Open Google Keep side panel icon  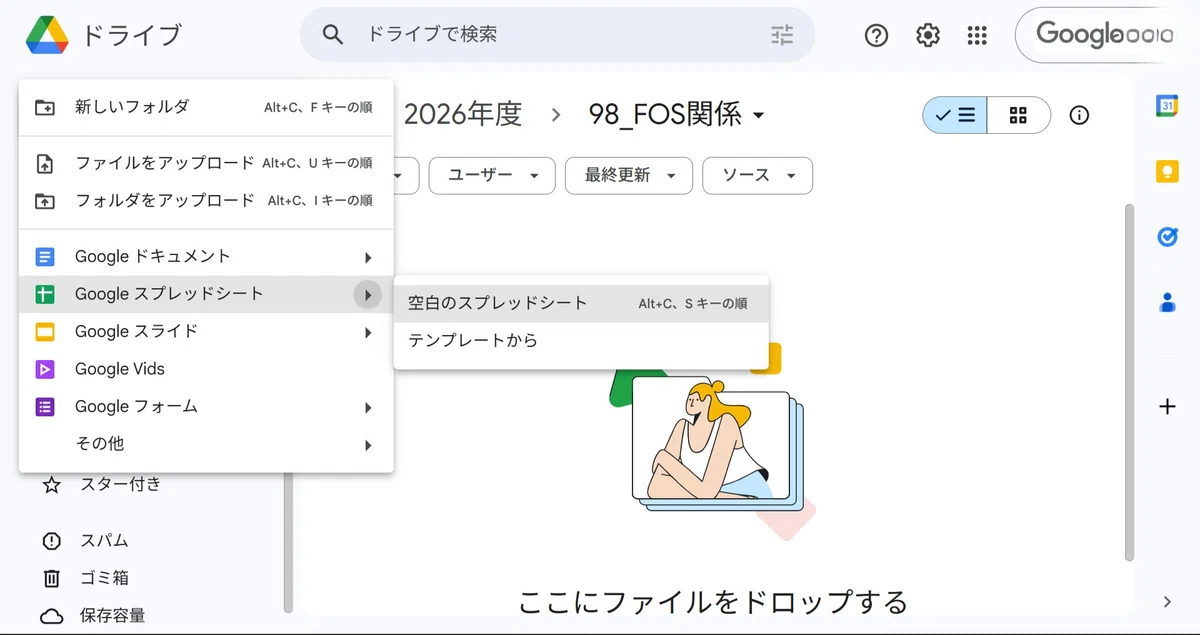pyautogui.click(x=1167, y=171)
